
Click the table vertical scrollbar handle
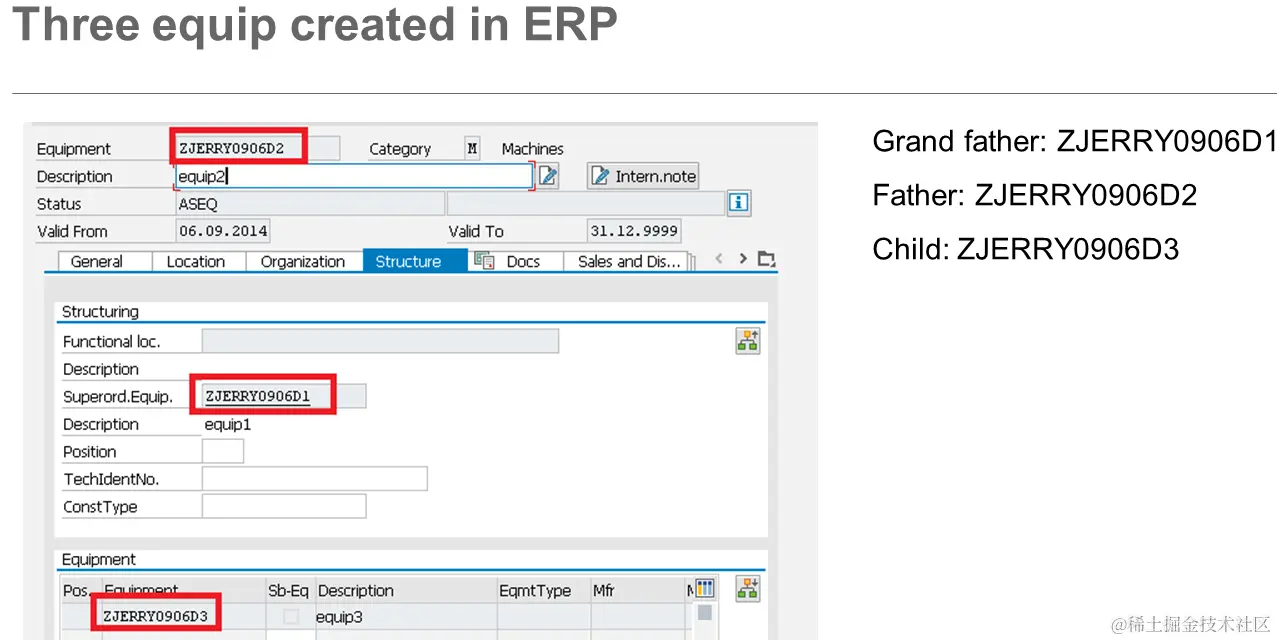point(705,612)
